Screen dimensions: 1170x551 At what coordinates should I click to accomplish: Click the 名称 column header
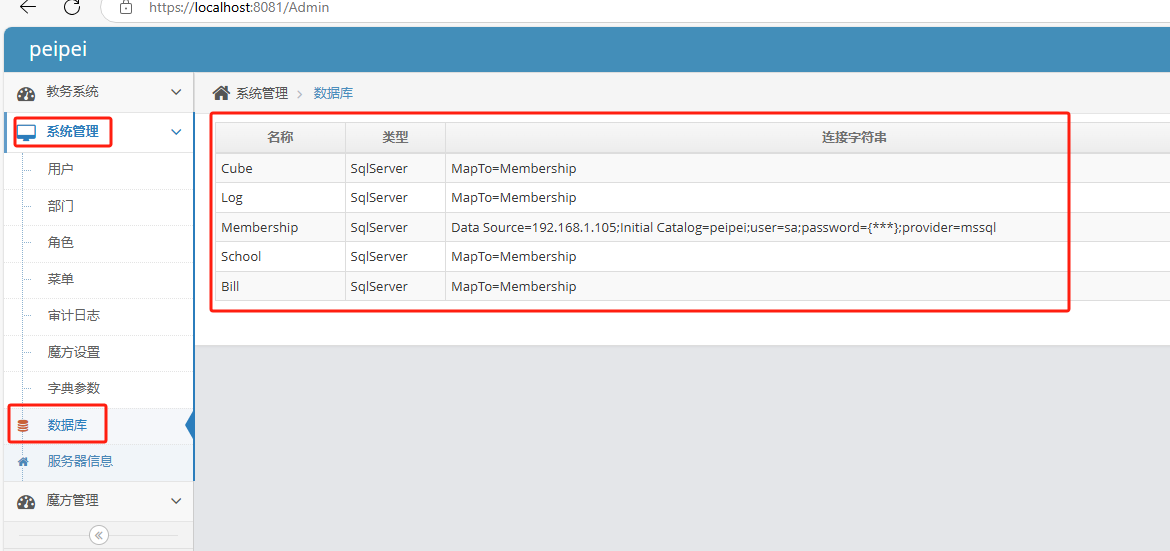[x=280, y=138]
